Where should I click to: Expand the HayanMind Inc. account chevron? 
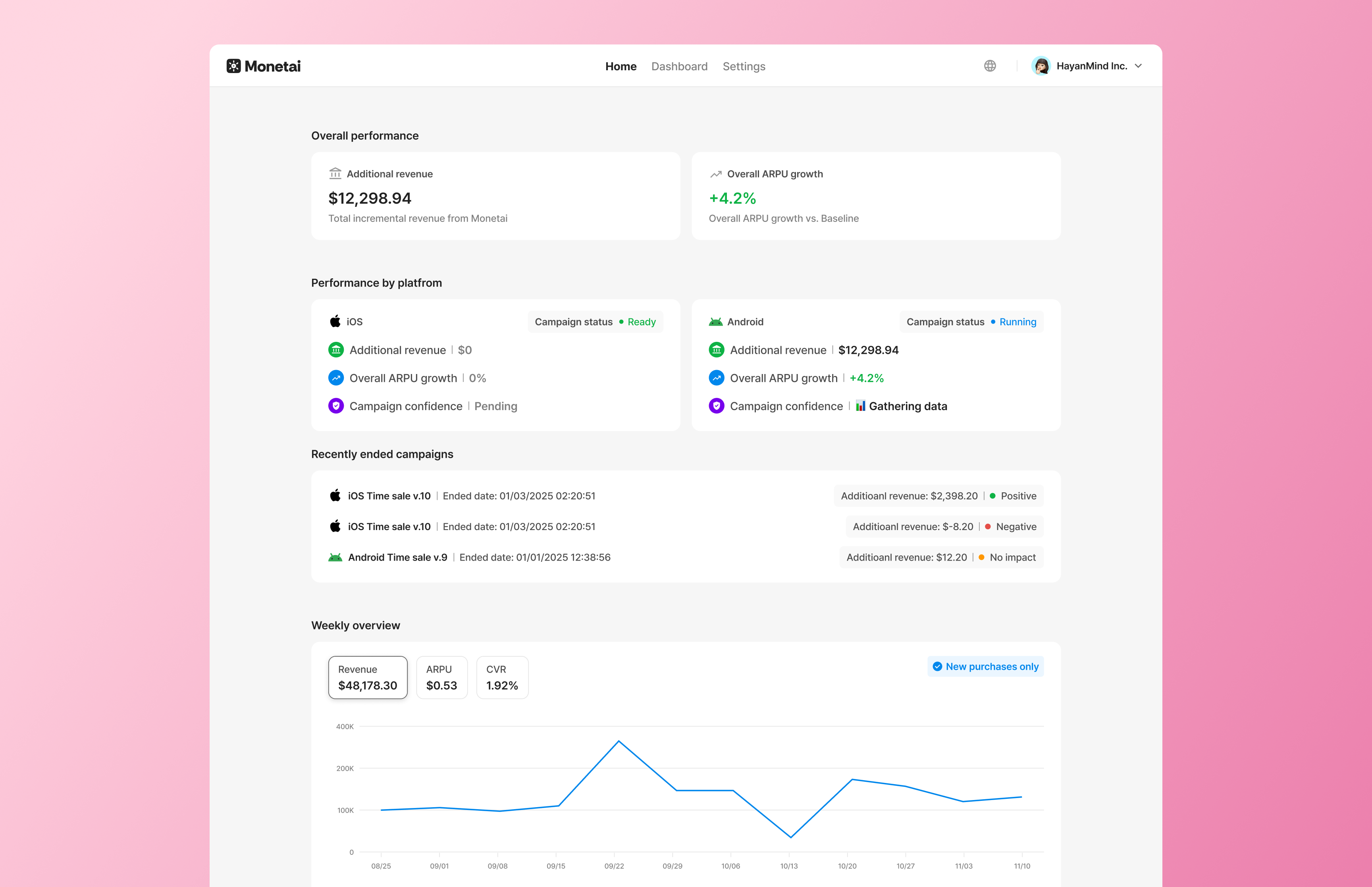1138,66
